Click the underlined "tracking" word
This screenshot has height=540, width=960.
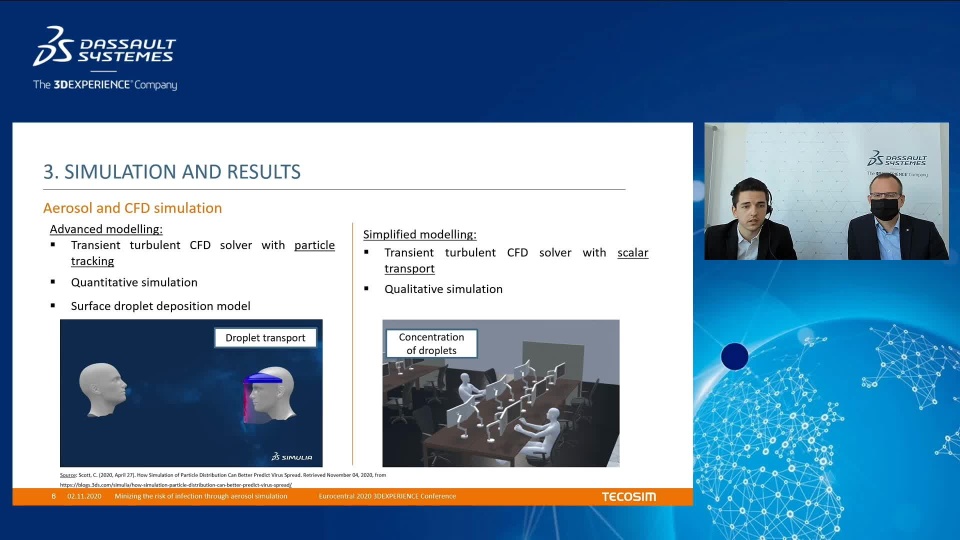92,261
